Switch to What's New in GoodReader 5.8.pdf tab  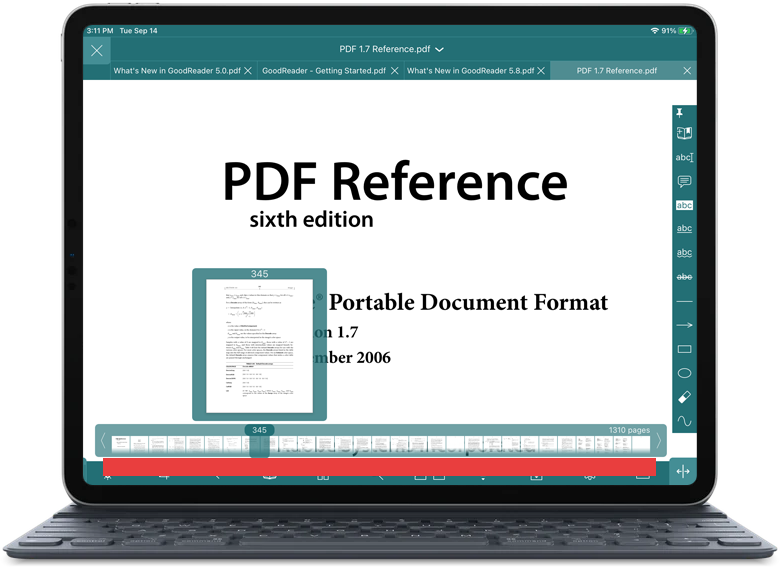(470, 71)
